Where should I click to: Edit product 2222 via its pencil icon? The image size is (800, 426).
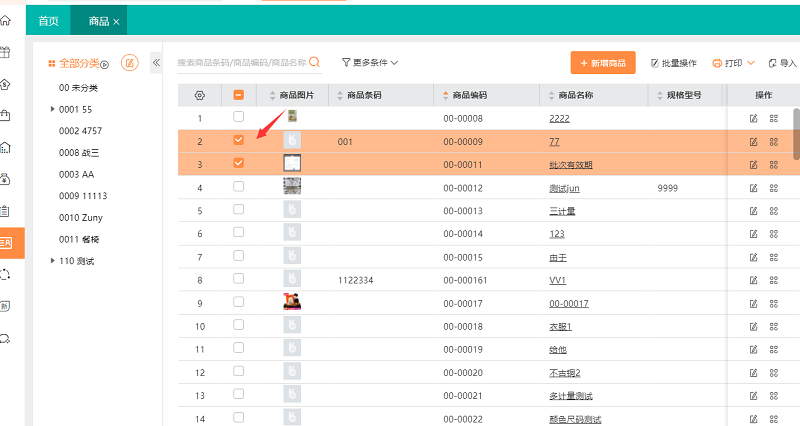click(754, 118)
